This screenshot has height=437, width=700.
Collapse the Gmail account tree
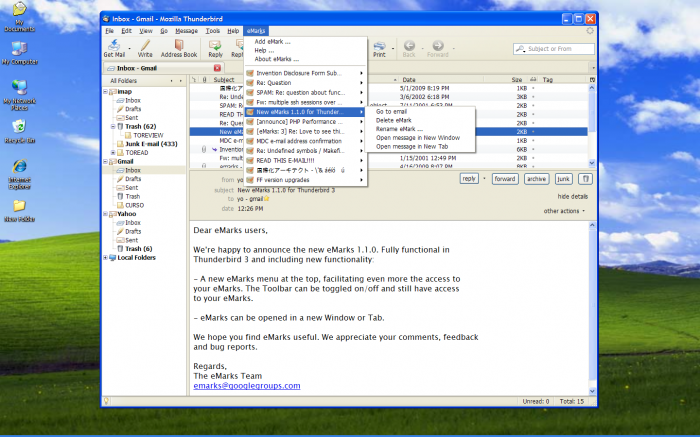coord(106,162)
